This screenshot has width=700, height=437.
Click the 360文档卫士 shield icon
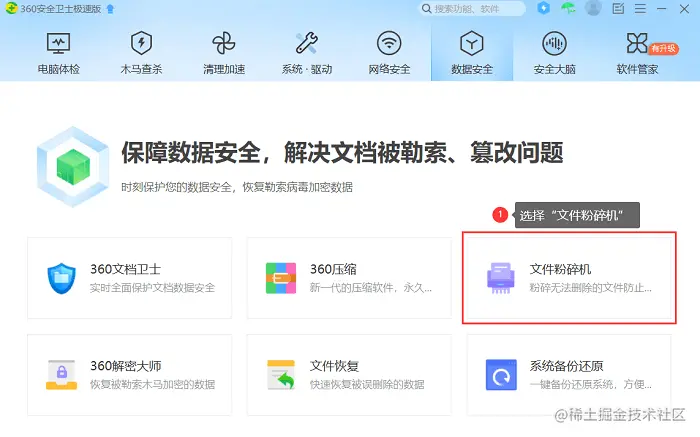coord(61,278)
